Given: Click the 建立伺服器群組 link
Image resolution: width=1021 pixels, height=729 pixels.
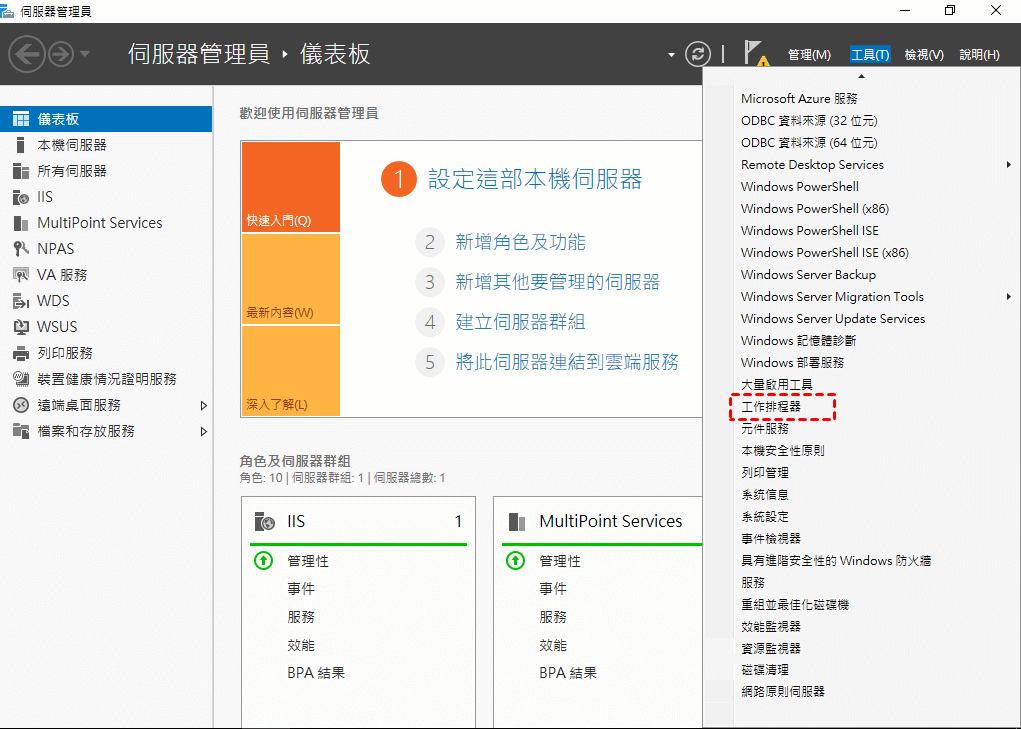Looking at the screenshot, I should (x=520, y=322).
